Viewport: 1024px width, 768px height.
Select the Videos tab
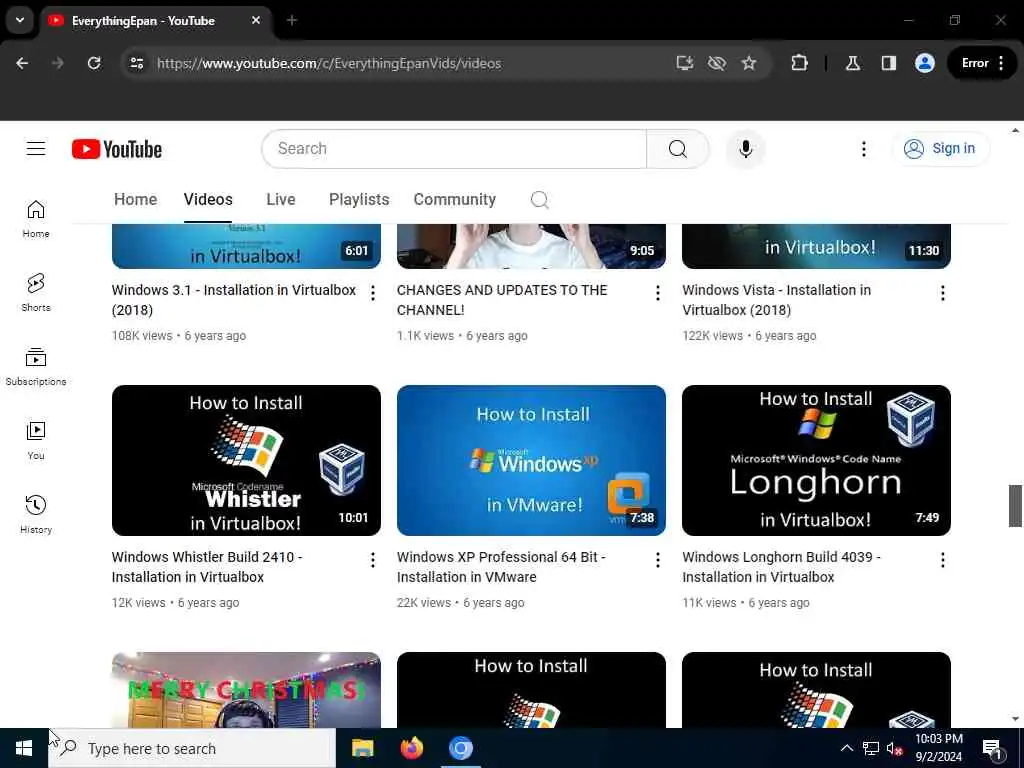(x=208, y=199)
